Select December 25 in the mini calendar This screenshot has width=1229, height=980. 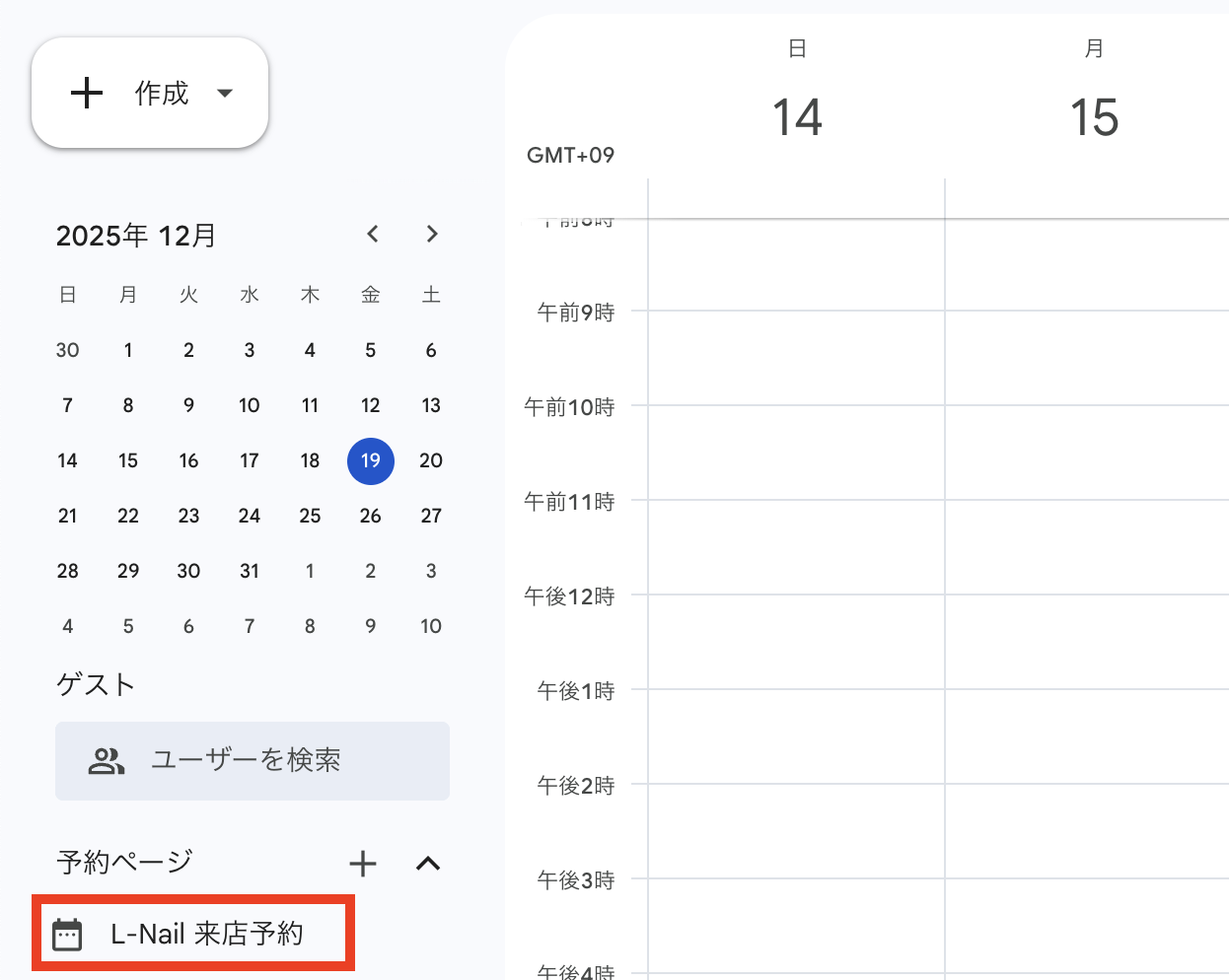click(x=310, y=516)
